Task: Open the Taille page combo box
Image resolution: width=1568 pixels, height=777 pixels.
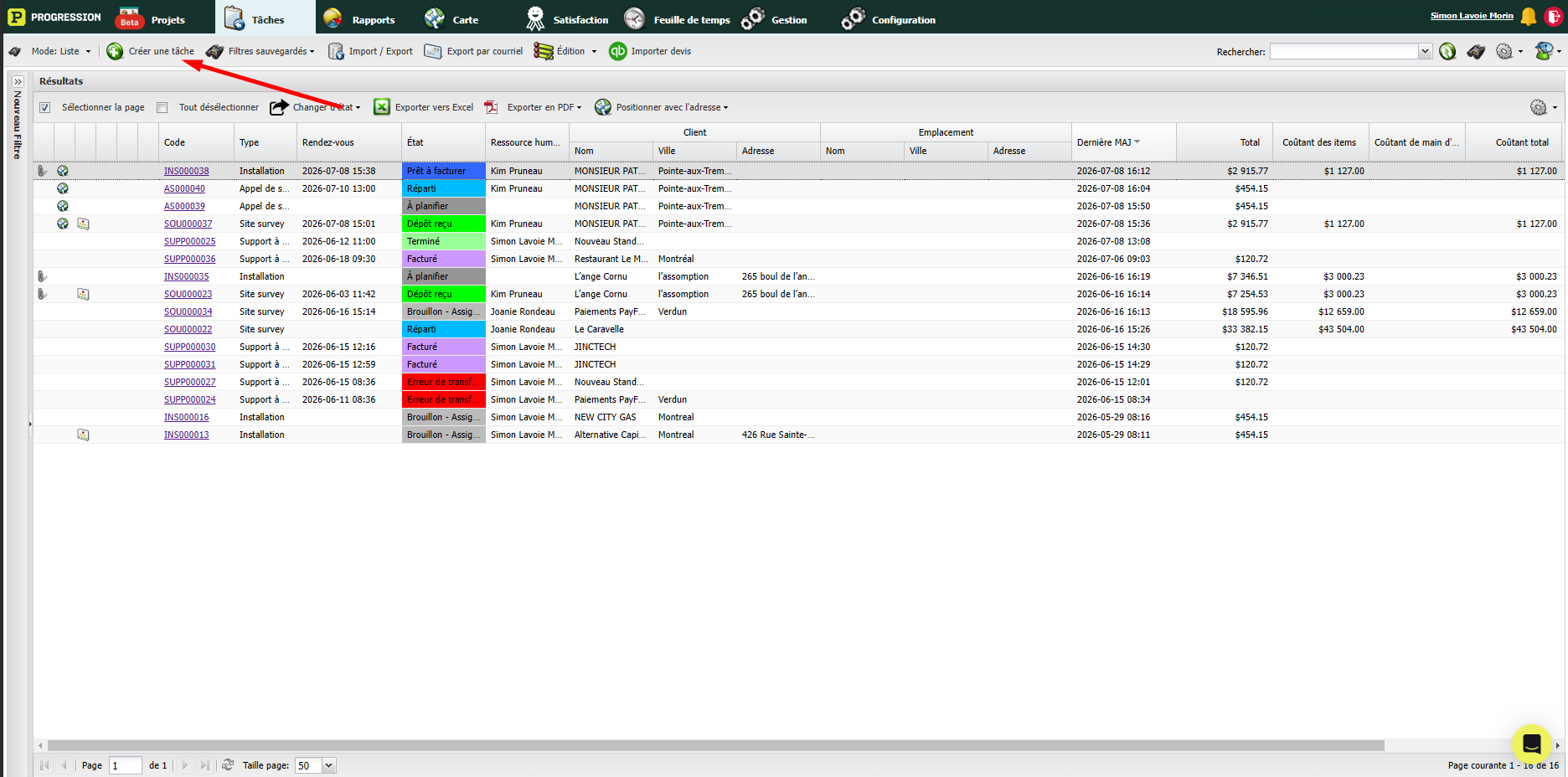Action: point(315,765)
